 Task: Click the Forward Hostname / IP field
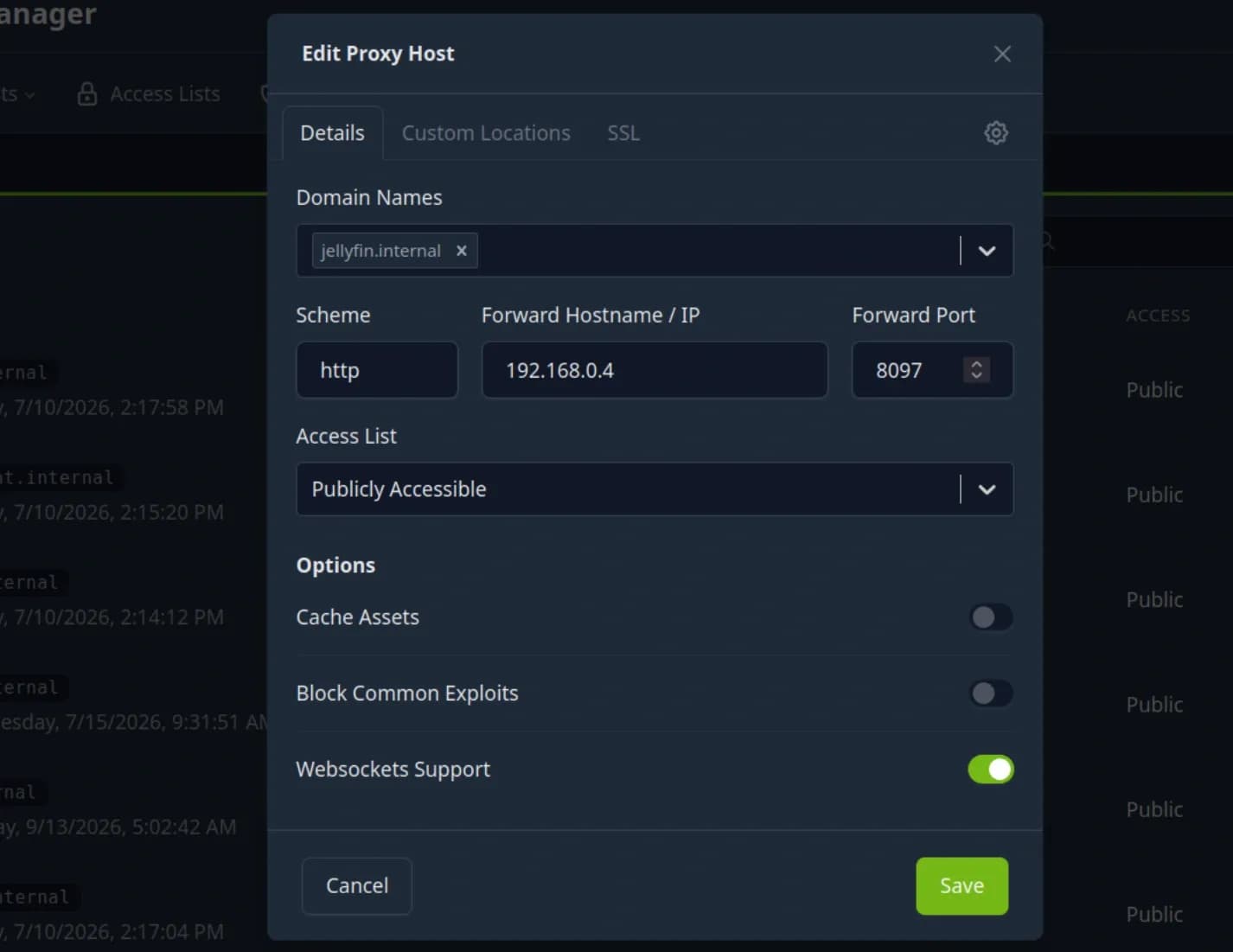coord(655,370)
